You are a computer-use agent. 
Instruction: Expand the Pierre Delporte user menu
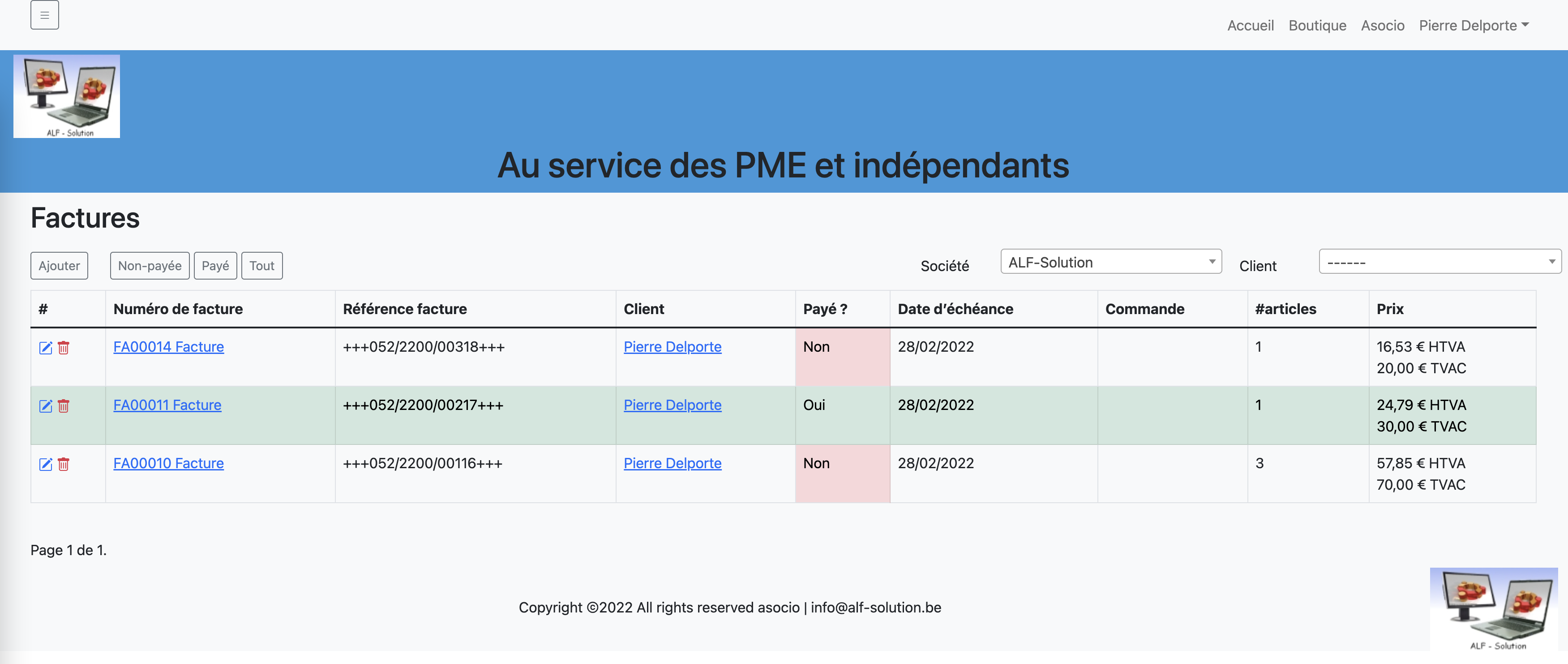click(x=1474, y=26)
